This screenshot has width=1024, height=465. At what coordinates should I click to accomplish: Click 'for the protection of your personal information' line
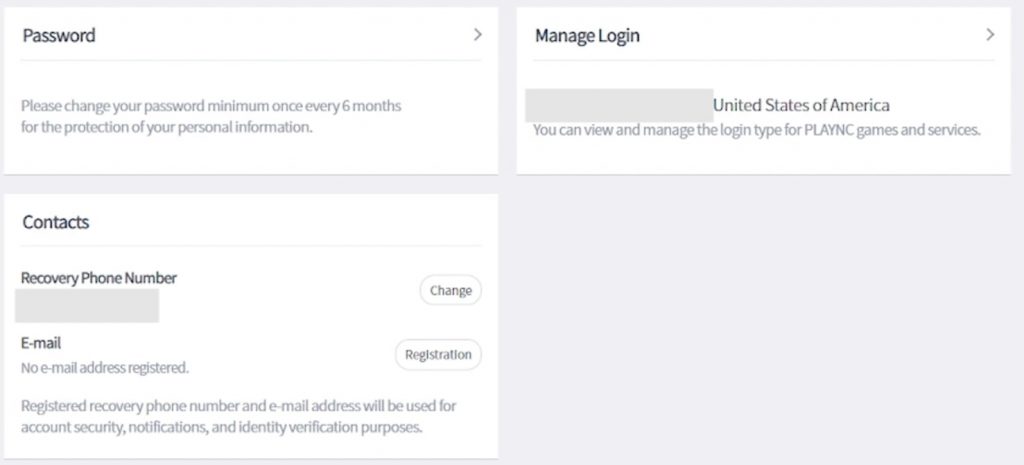tap(167, 127)
